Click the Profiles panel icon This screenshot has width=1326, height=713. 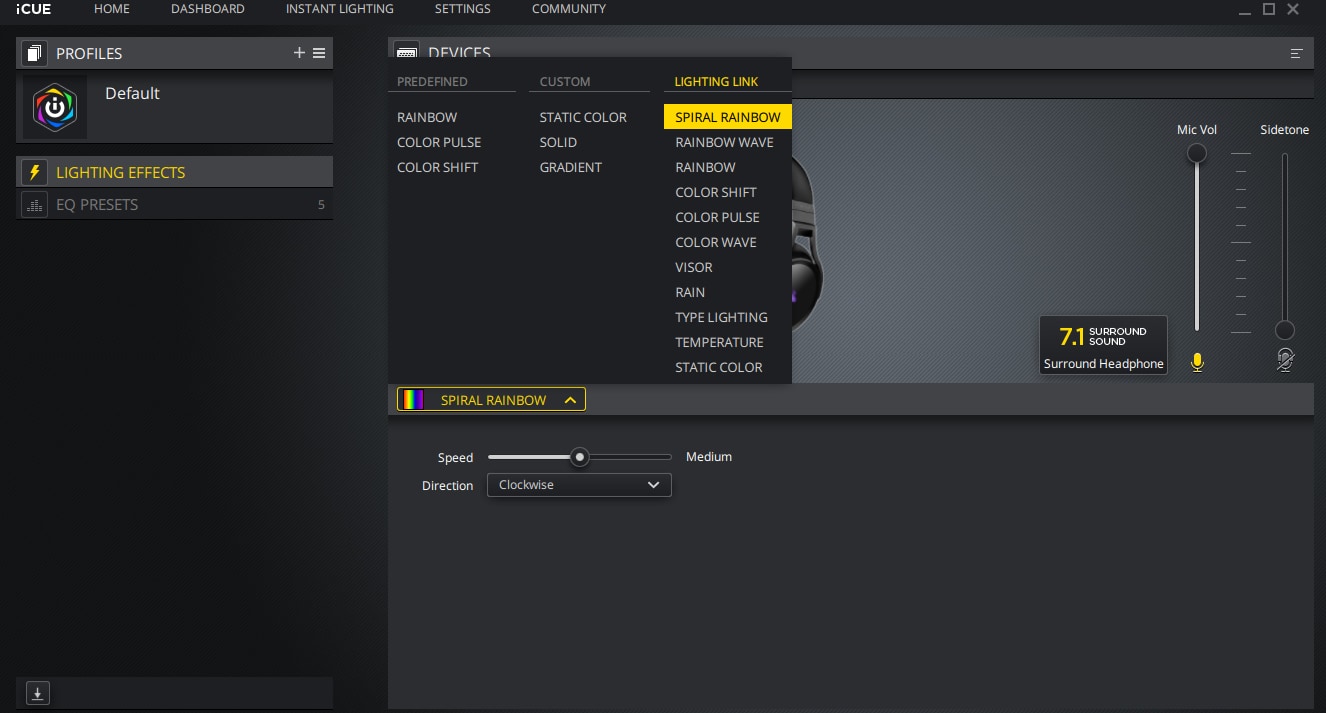[x=35, y=53]
